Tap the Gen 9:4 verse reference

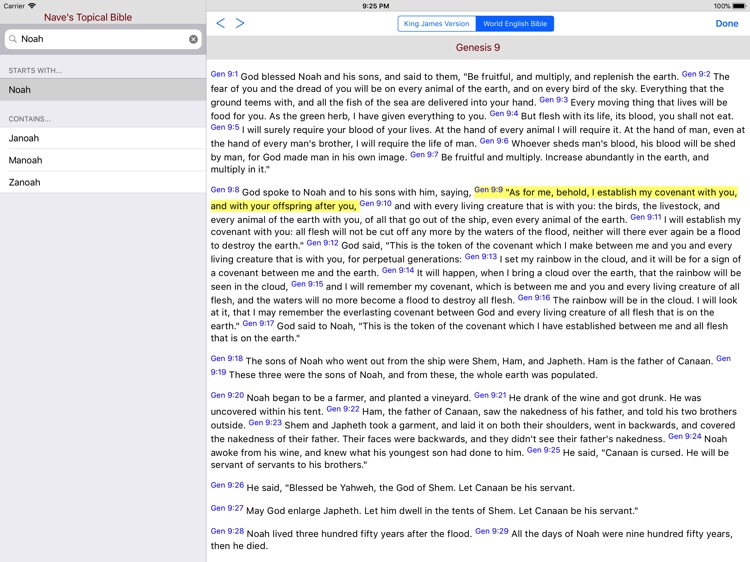pyautogui.click(x=504, y=114)
